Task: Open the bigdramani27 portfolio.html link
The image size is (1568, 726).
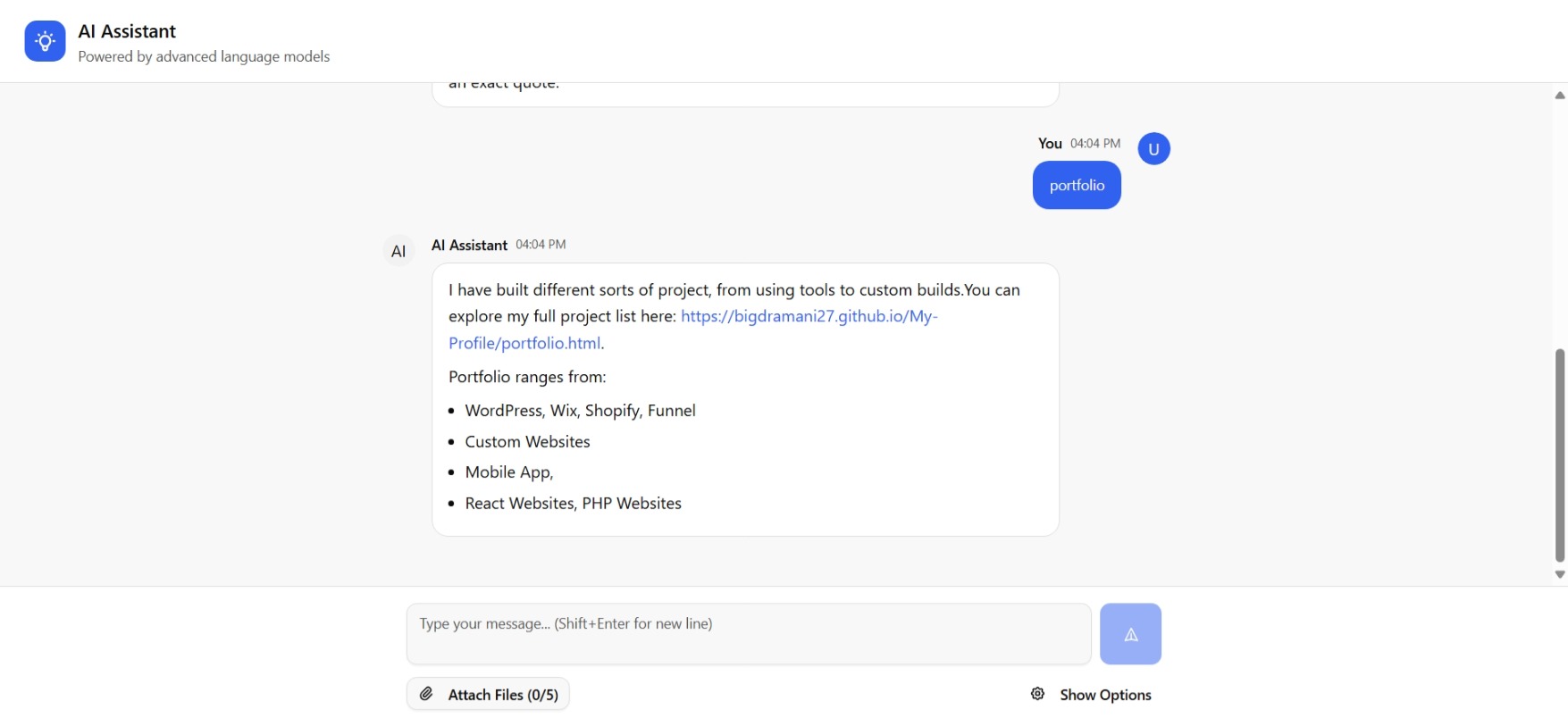Action: click(808, 316)
